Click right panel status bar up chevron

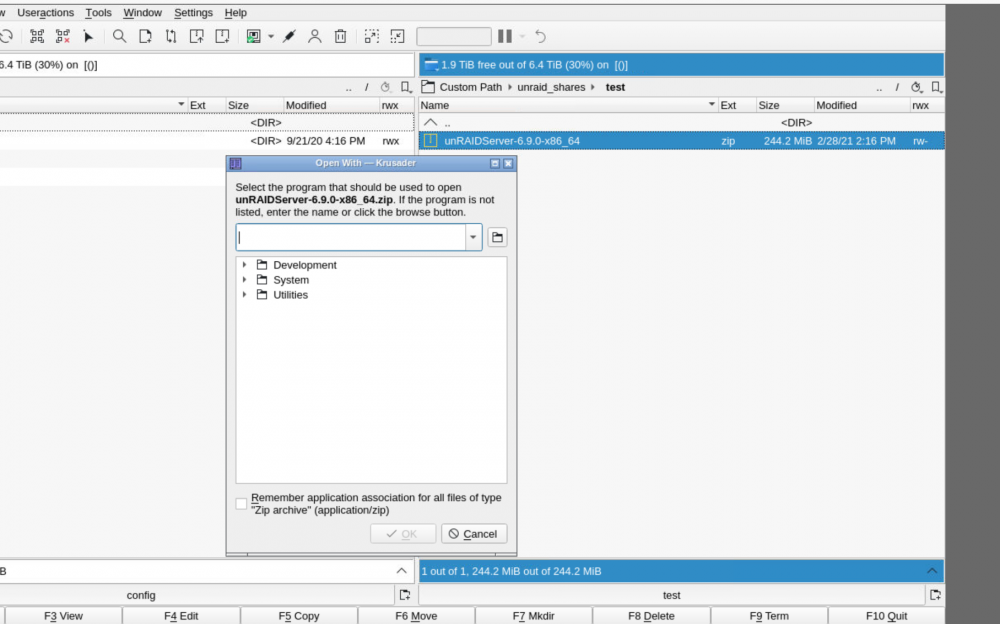[932, 571]
